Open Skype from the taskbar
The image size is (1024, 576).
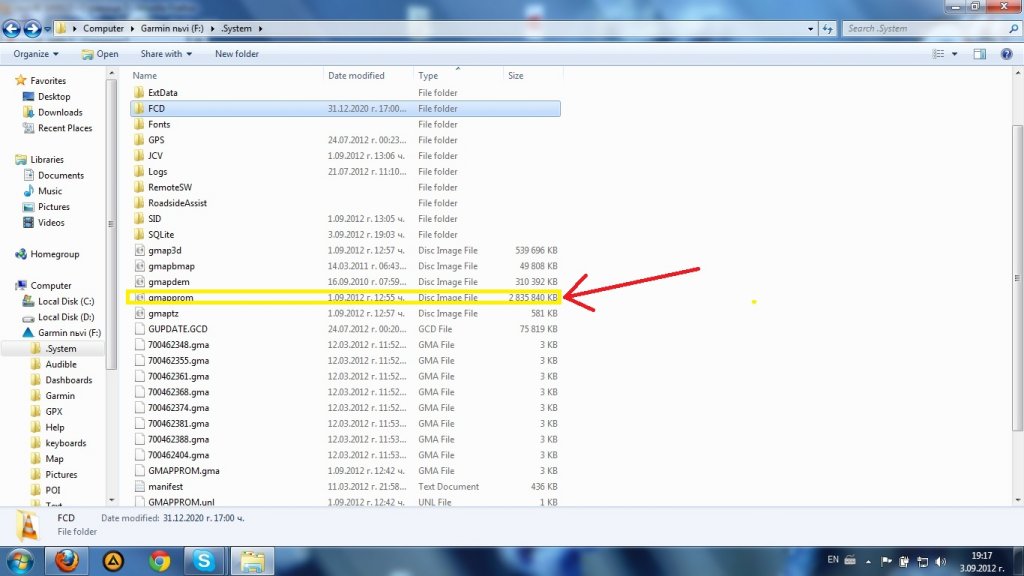pyautogui.click(x=204, y=560)
